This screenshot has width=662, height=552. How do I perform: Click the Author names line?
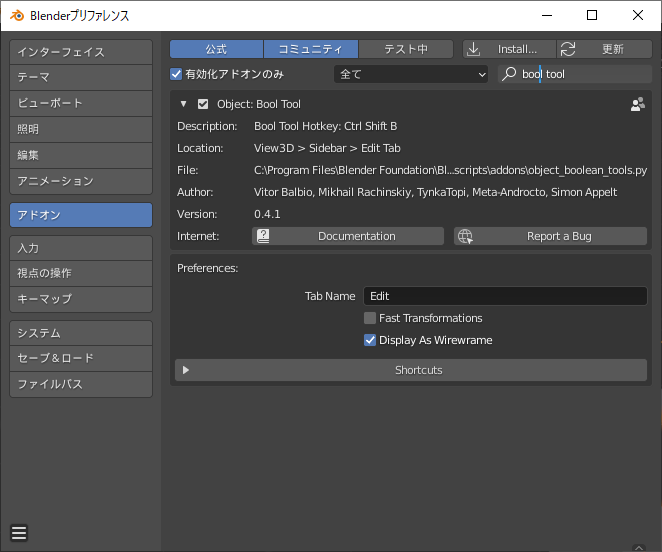(x=435, y=192)
